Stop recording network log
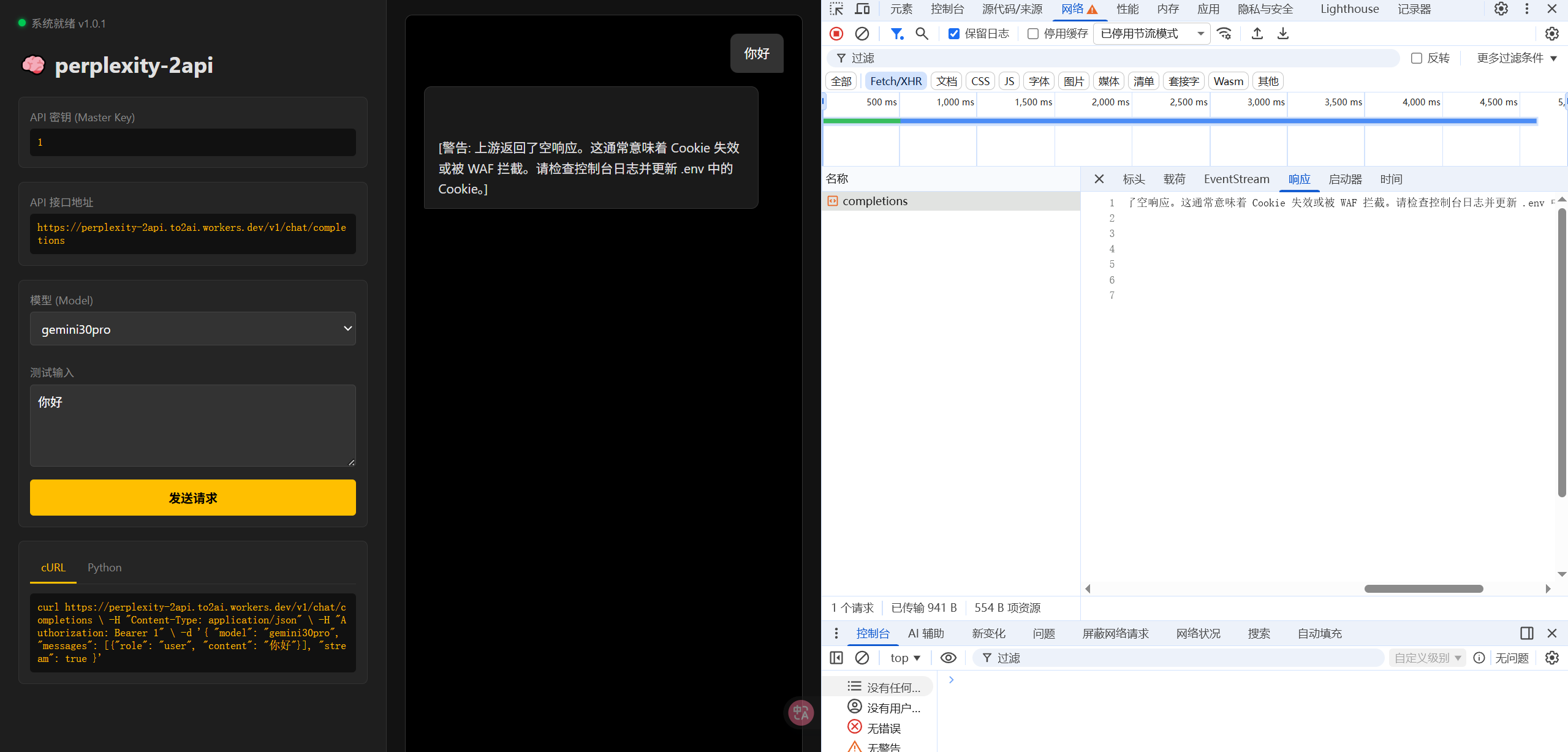This screenshot has width=1568, height=752. tap(836, 34)
